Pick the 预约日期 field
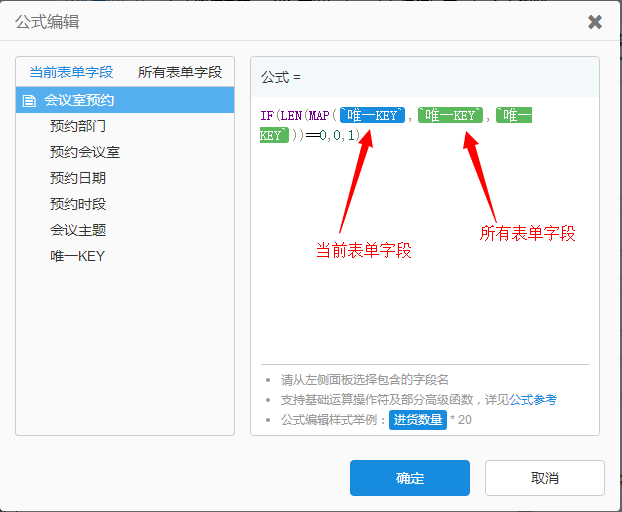This screenshot has height=512, width=622. [x=77, y=178]
